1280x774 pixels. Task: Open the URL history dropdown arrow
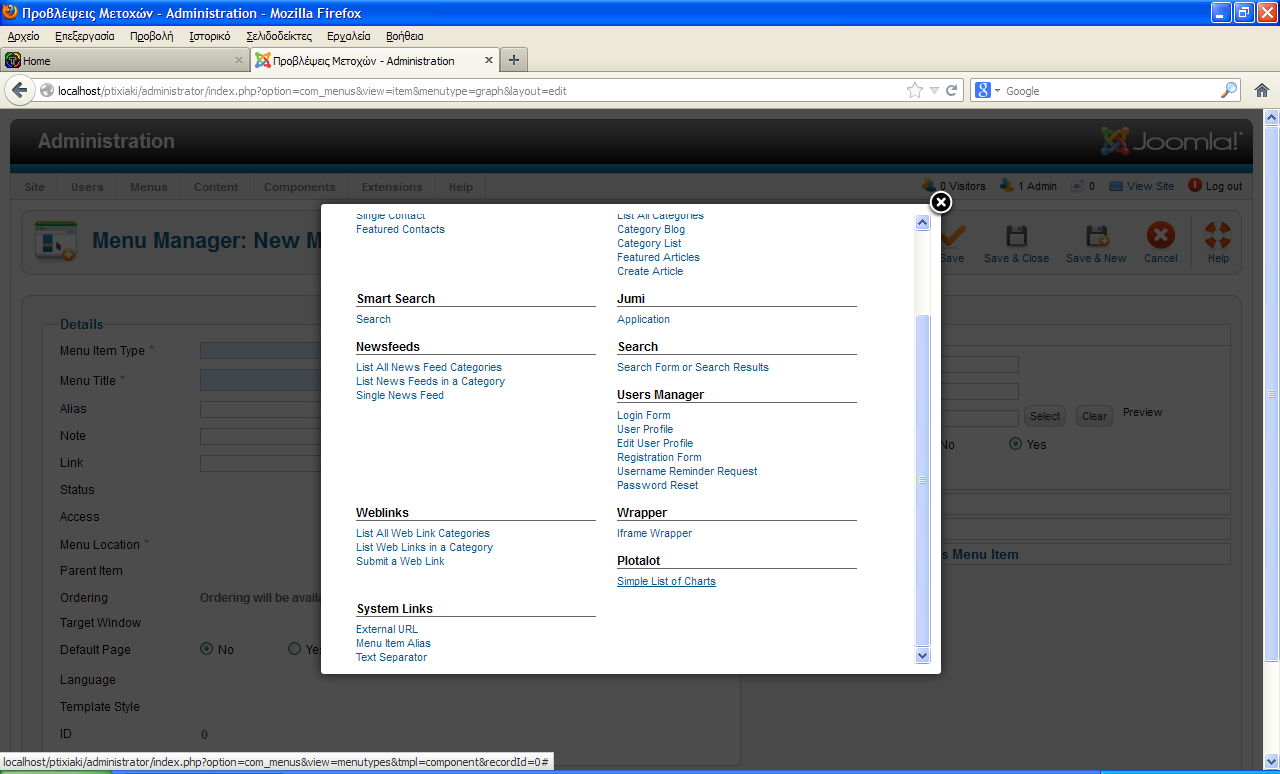(x=934, y=90)
